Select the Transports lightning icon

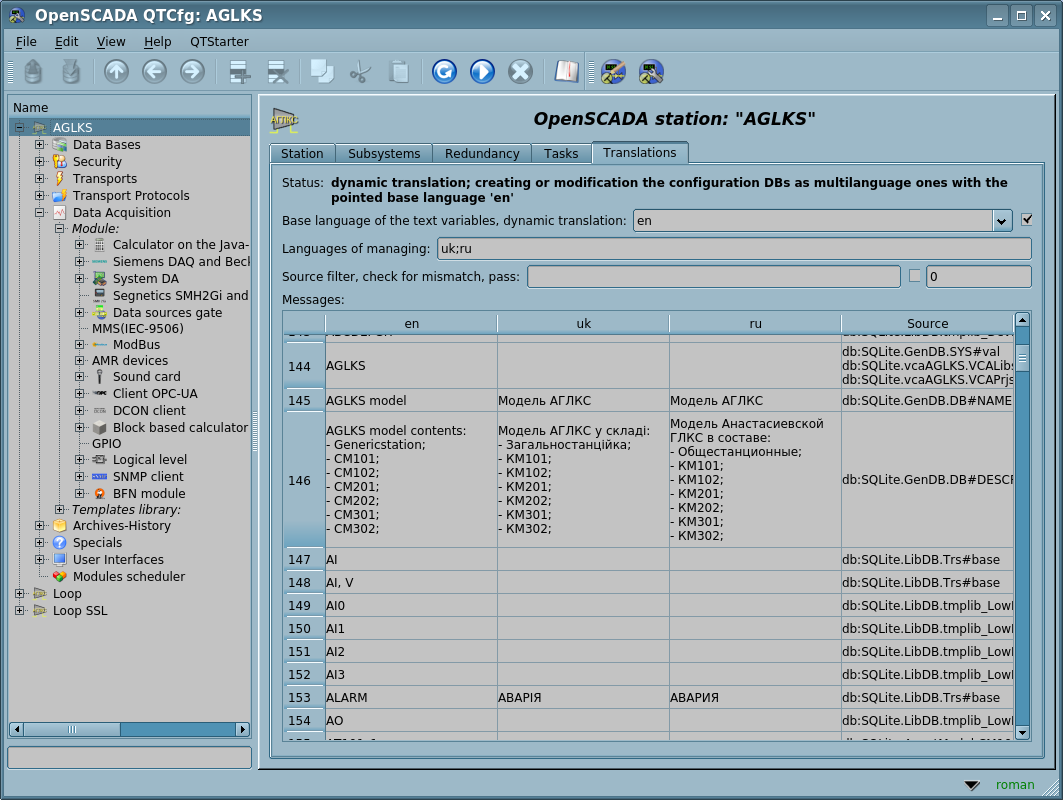(x=60, y=178)
